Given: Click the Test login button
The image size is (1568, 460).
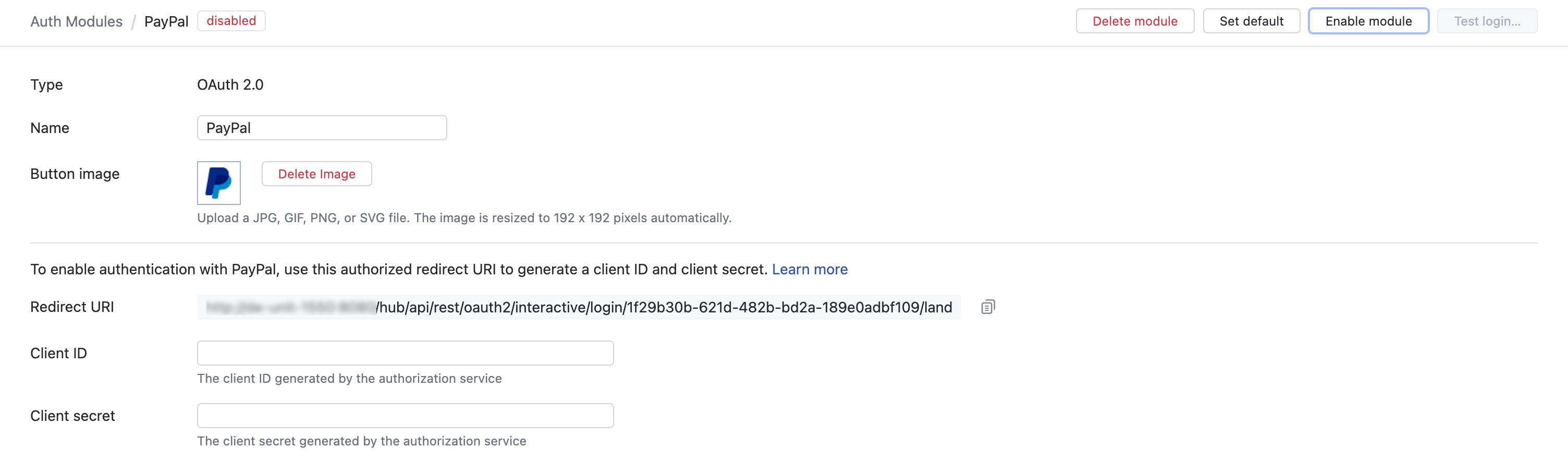Looking at the screenshot, I should coord(1487,21).
